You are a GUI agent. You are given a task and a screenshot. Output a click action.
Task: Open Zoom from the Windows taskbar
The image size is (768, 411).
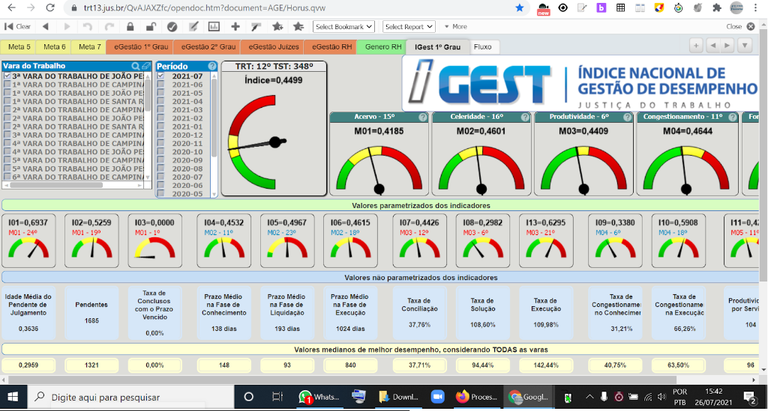(437, 397)
